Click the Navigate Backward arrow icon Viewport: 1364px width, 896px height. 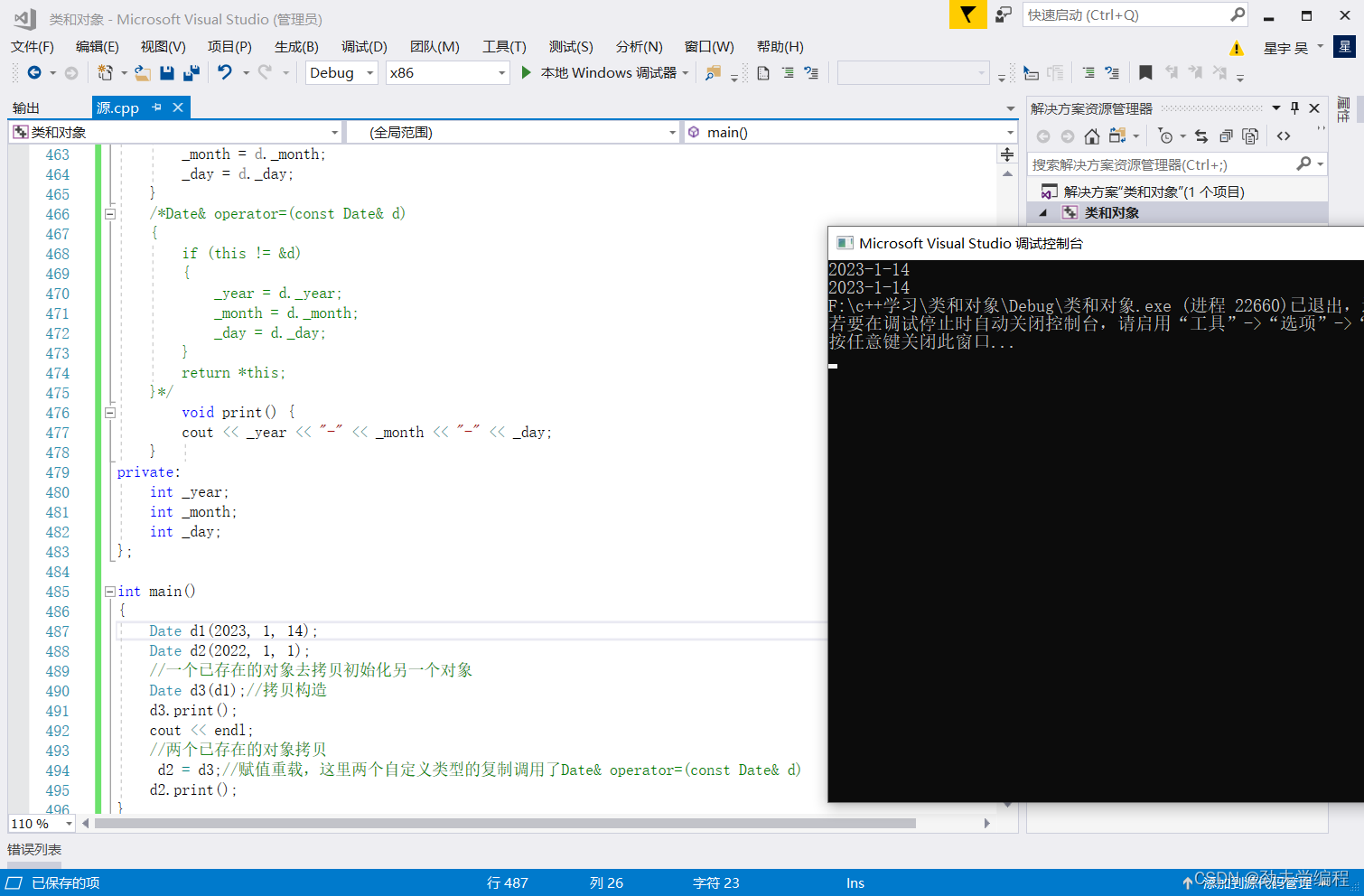coord(34,72)
